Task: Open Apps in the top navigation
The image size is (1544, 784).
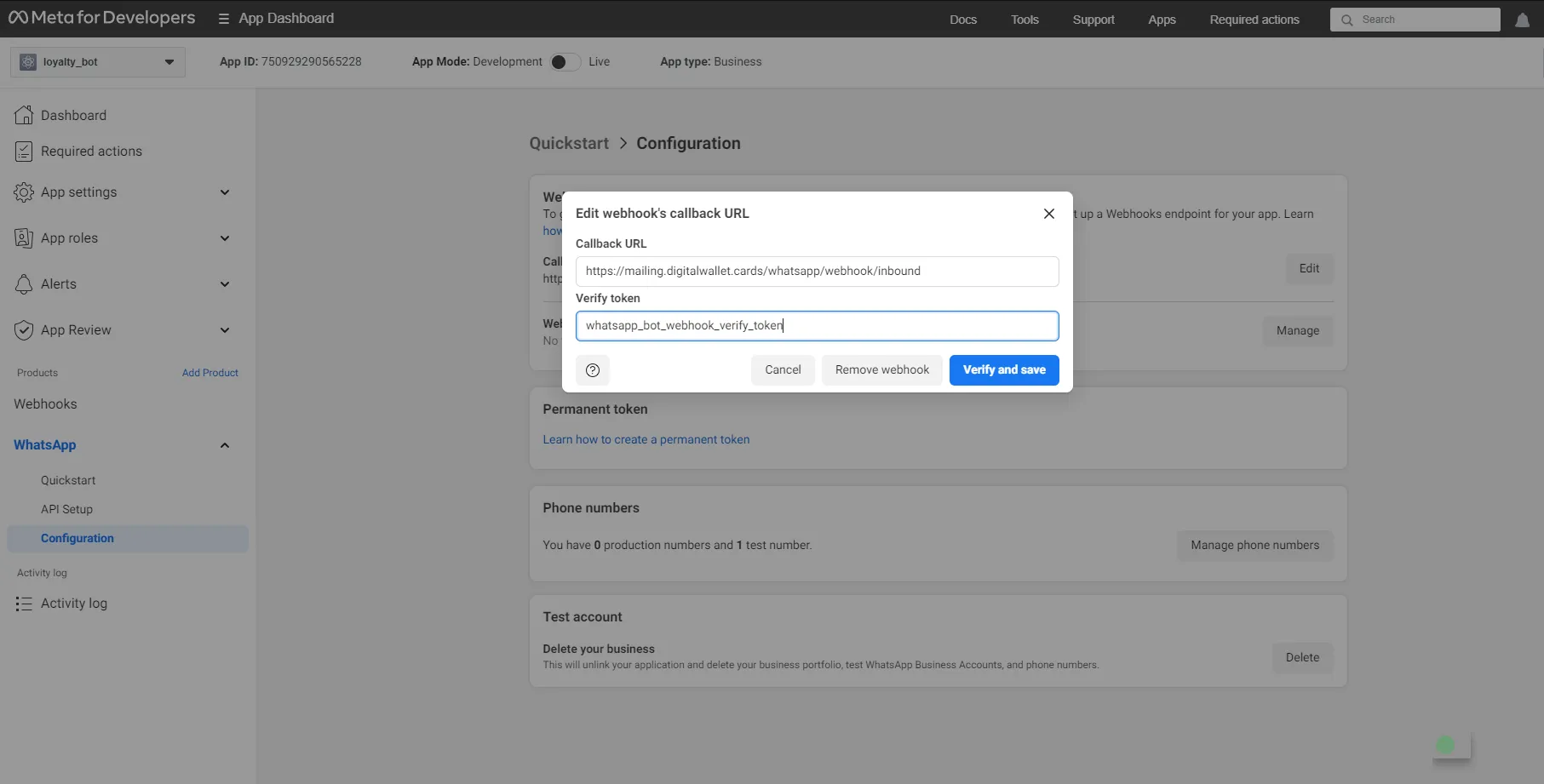Action: 1162,20
